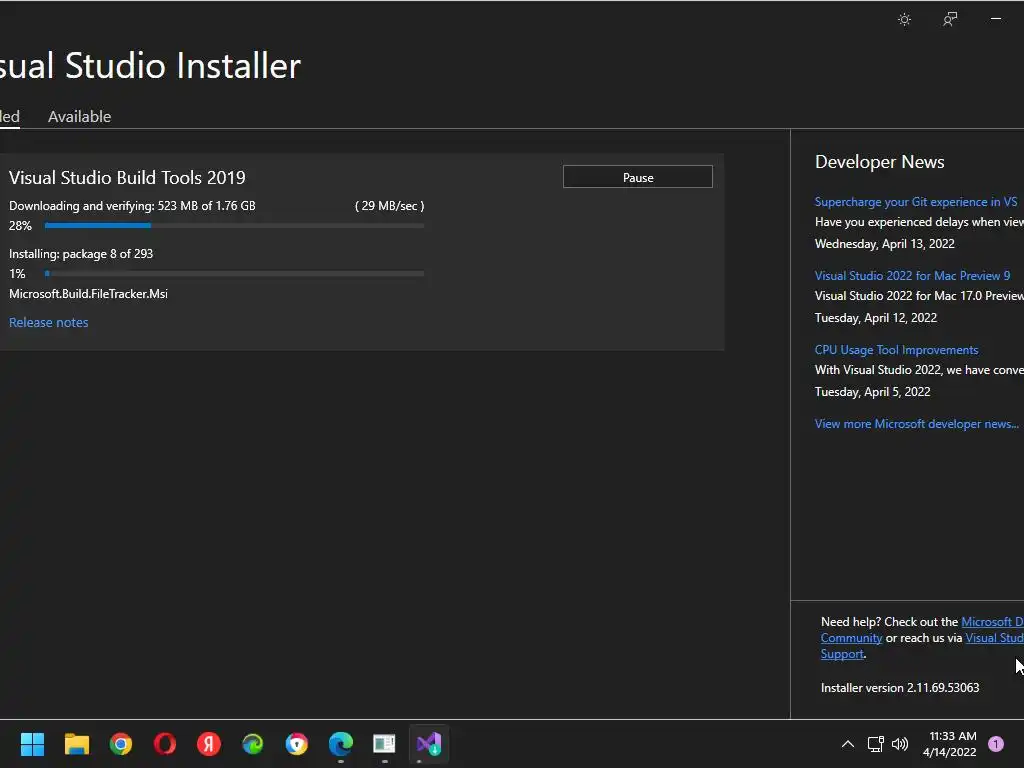Select the Developer News heading
Screen dimensions: 1024x768
click(880, 162)
